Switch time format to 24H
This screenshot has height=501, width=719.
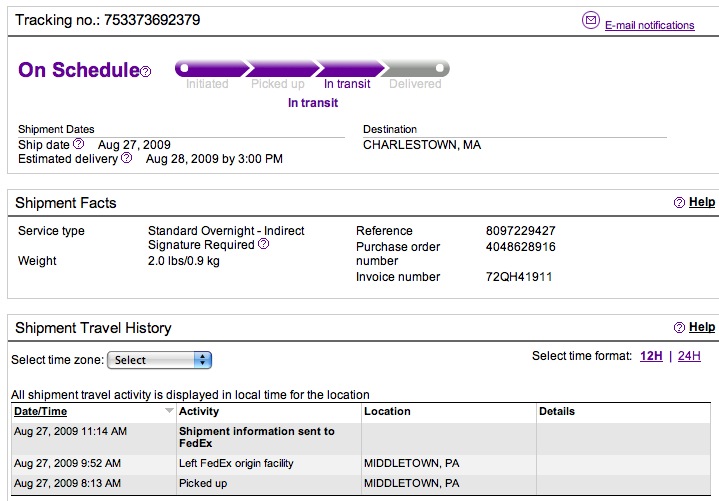[x=689, y=356]
